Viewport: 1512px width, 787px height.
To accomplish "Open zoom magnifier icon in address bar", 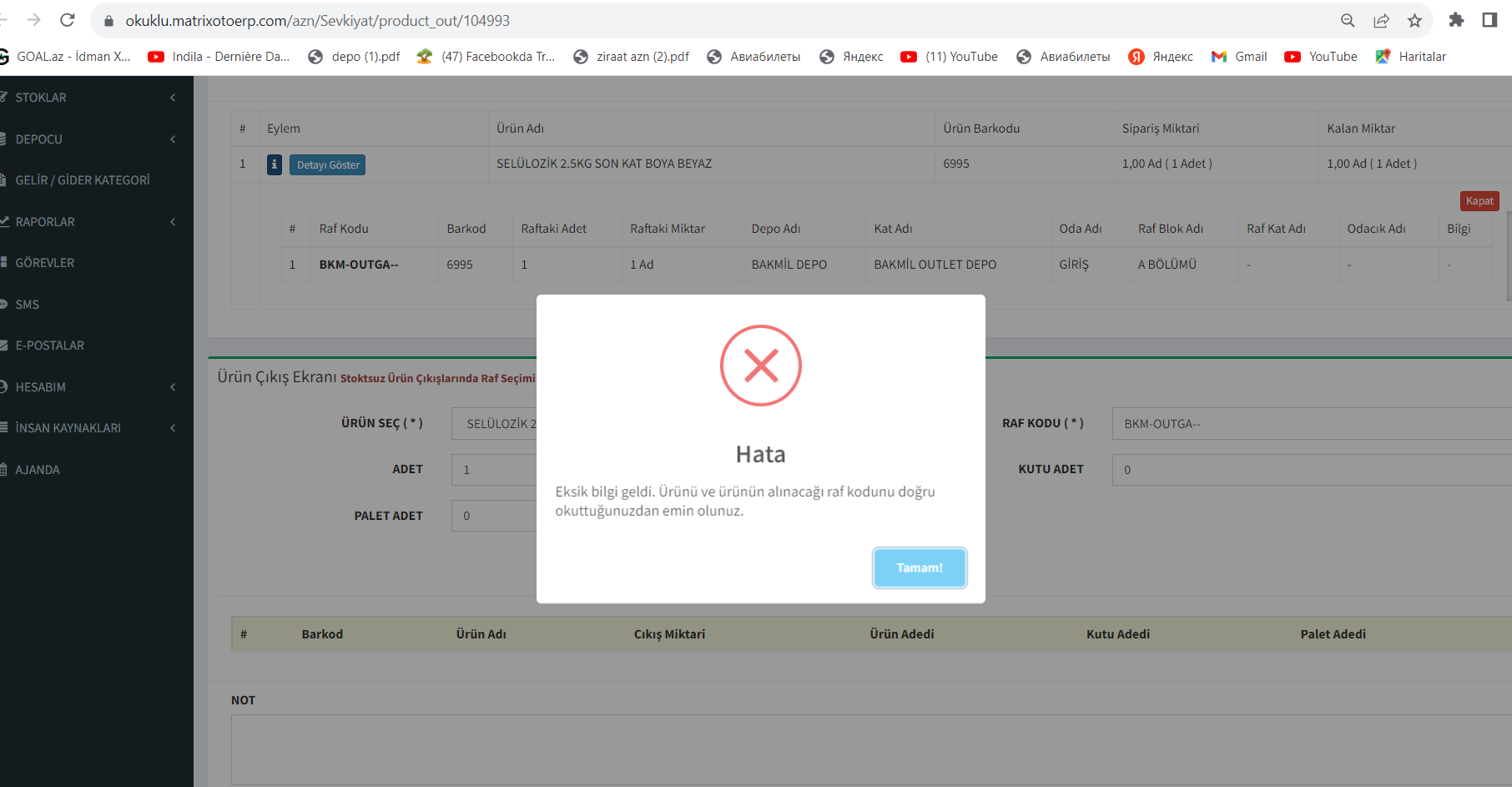I will [1348, 21].
